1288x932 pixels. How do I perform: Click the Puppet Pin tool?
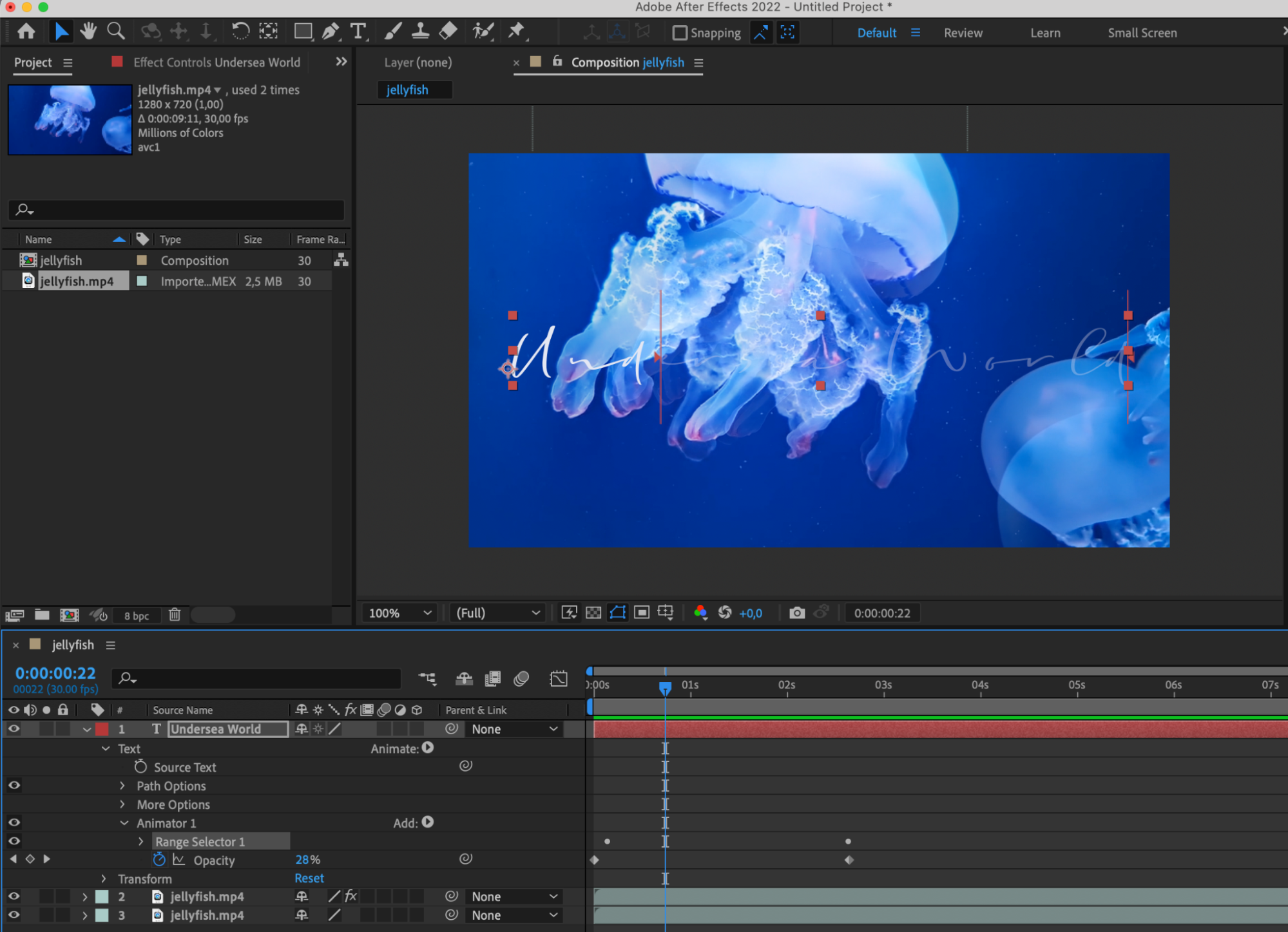[x=516, y=32]
